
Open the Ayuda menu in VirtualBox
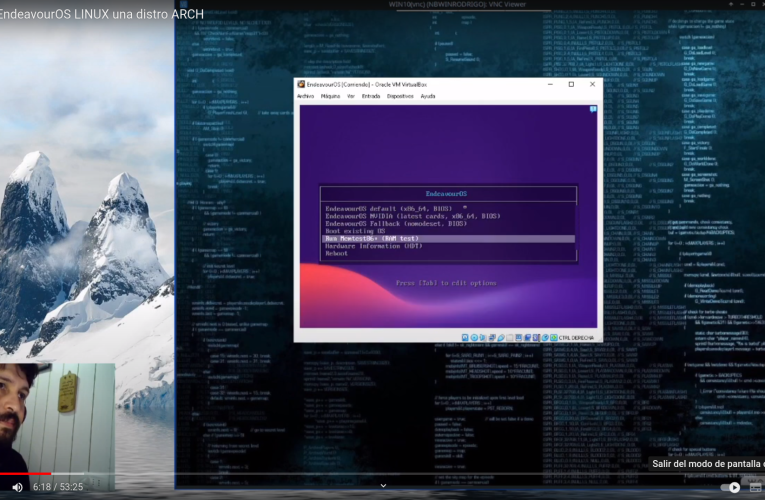coord(428,96)
